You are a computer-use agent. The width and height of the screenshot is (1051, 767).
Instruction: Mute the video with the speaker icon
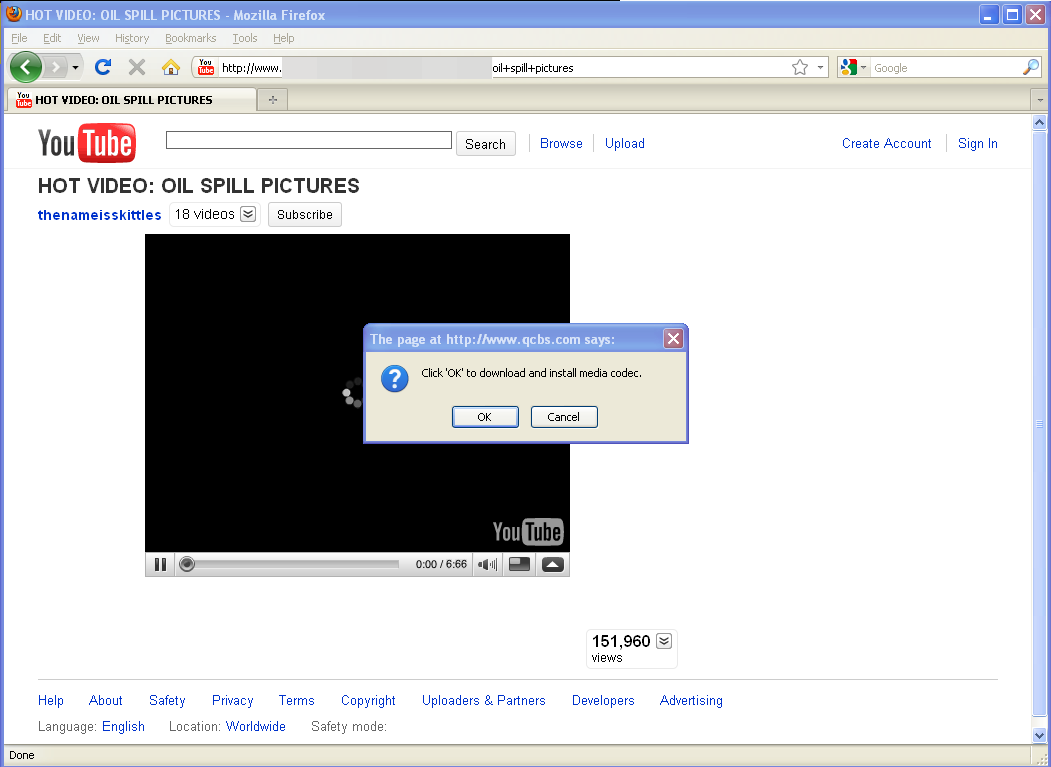pos(487,565)
